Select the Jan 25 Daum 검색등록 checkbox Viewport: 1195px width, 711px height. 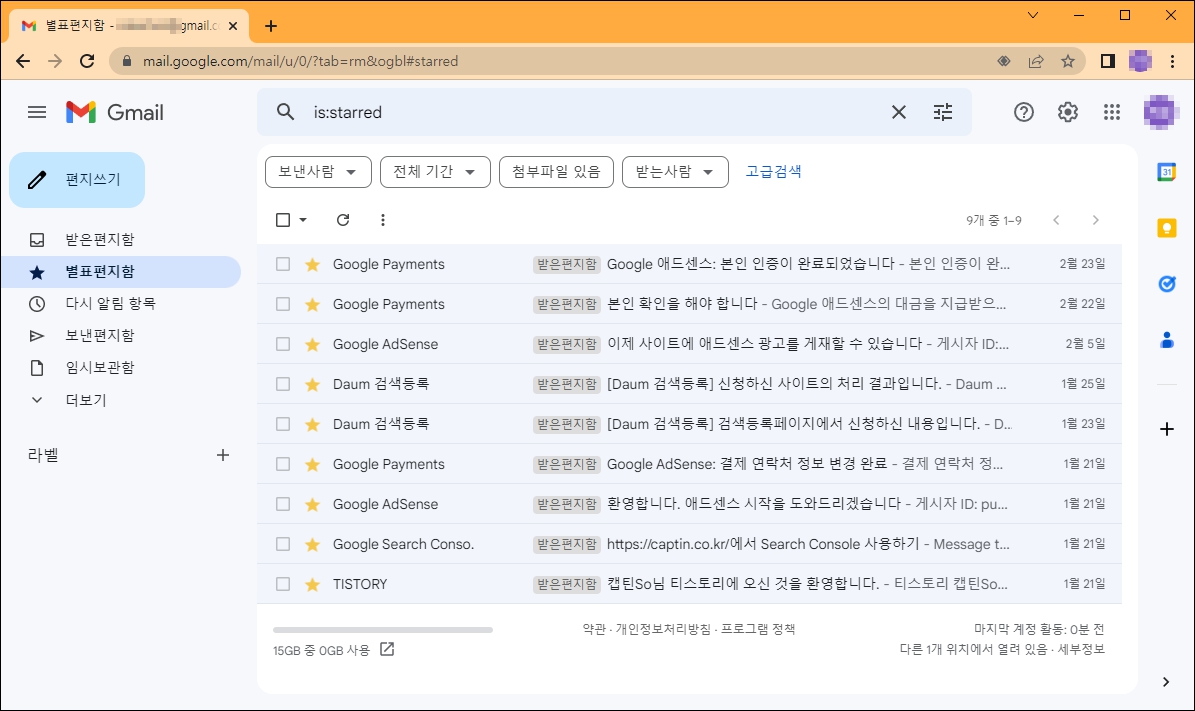click(283, 384)
